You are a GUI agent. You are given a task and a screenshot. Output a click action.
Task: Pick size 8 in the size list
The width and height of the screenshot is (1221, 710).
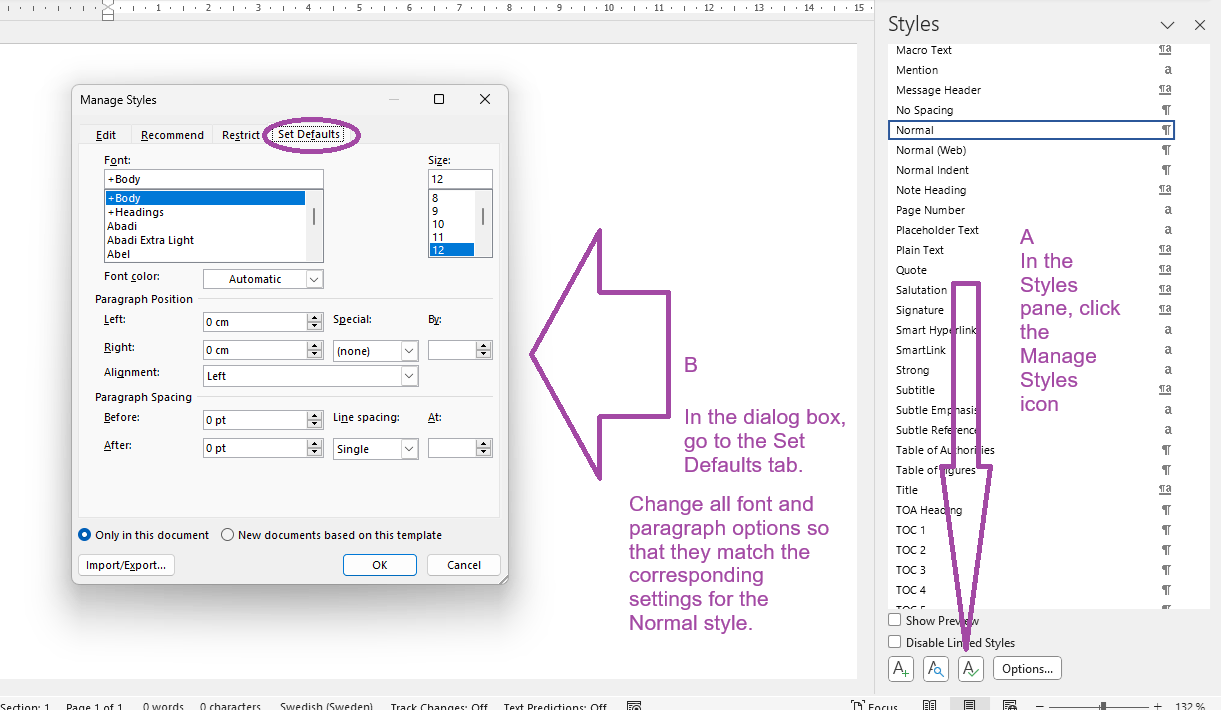pyautogui.click(x=452, y=198)
